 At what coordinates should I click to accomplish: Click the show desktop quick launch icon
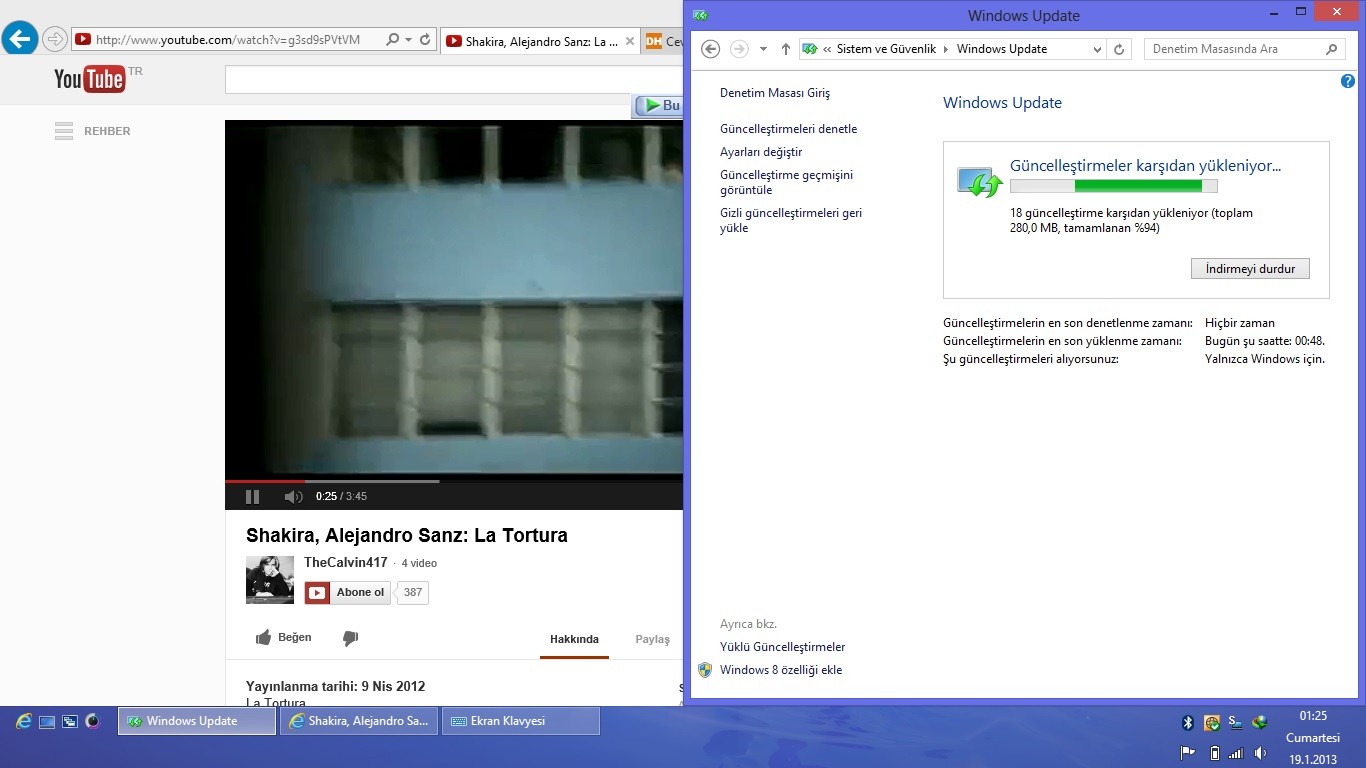point(47,721)
